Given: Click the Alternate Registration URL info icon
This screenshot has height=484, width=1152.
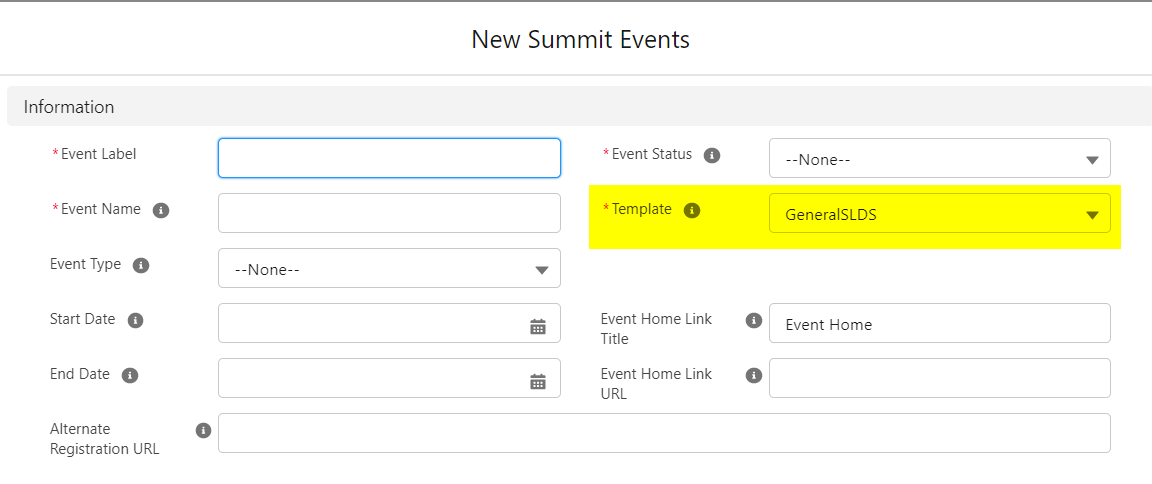Looking at the screenshot, I should coord(204,430).
